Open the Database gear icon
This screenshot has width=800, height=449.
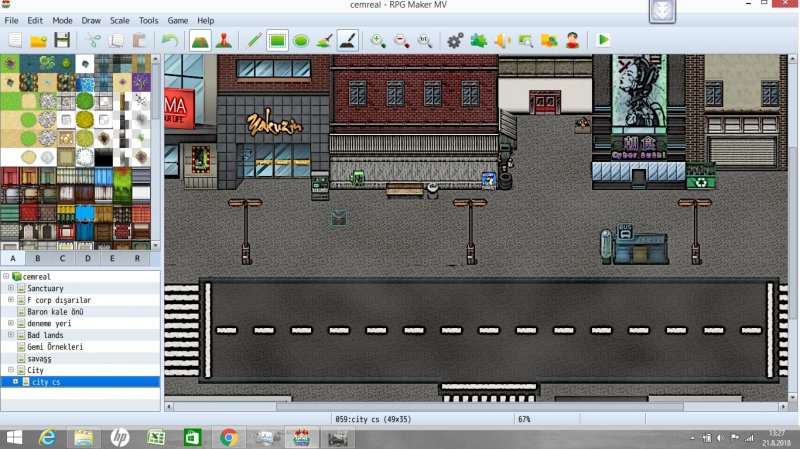(x=455, y=40)
